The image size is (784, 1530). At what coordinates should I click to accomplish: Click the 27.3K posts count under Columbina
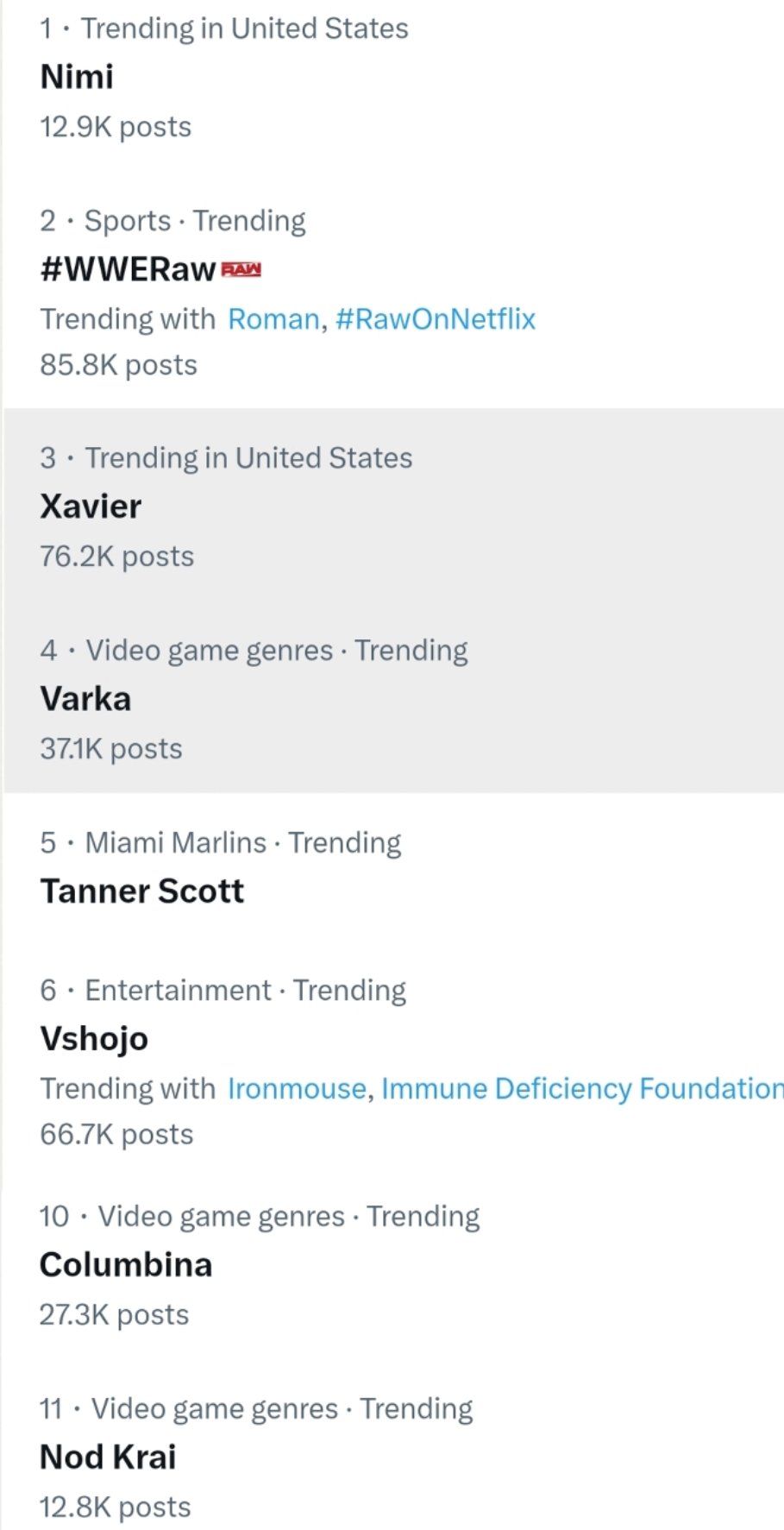coord(114,1315)
